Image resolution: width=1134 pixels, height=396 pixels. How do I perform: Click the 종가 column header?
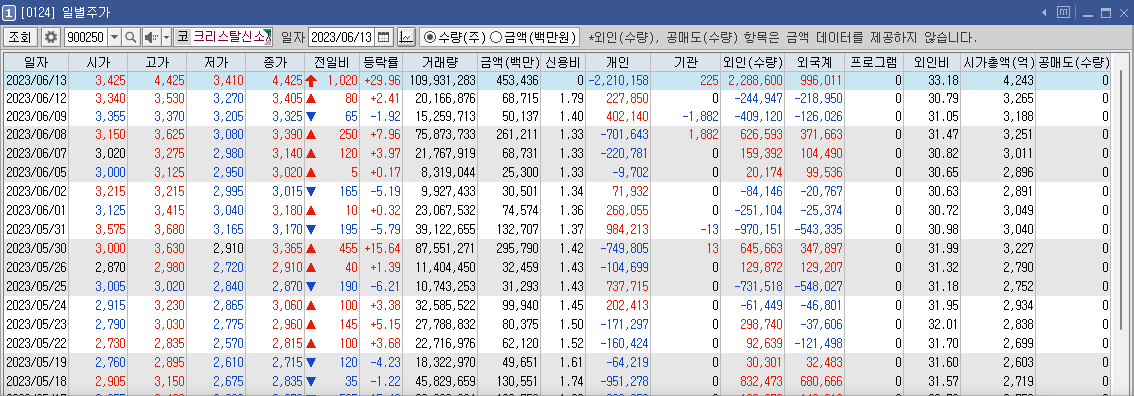tap(275, 63)
